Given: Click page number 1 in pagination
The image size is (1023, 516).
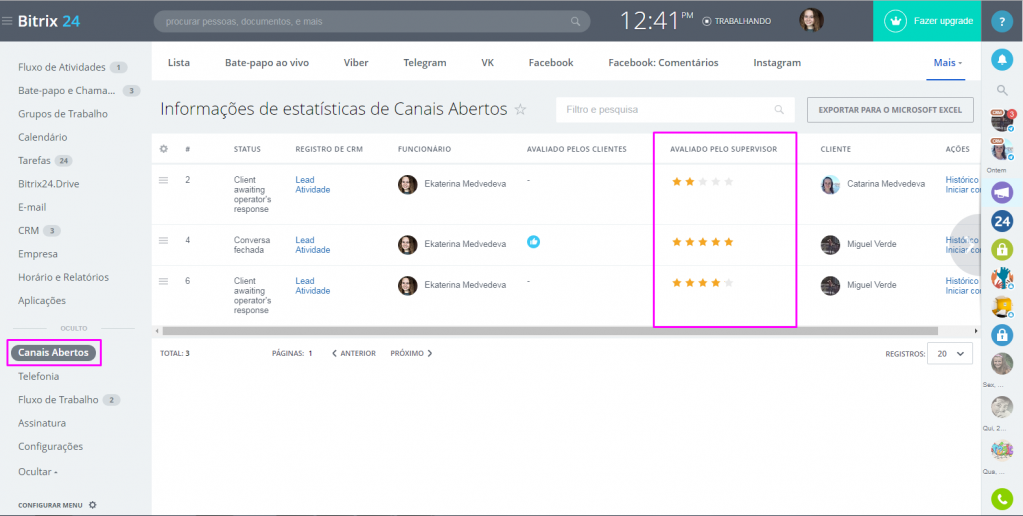Looking at the screenshot, I should pos(311,354).
